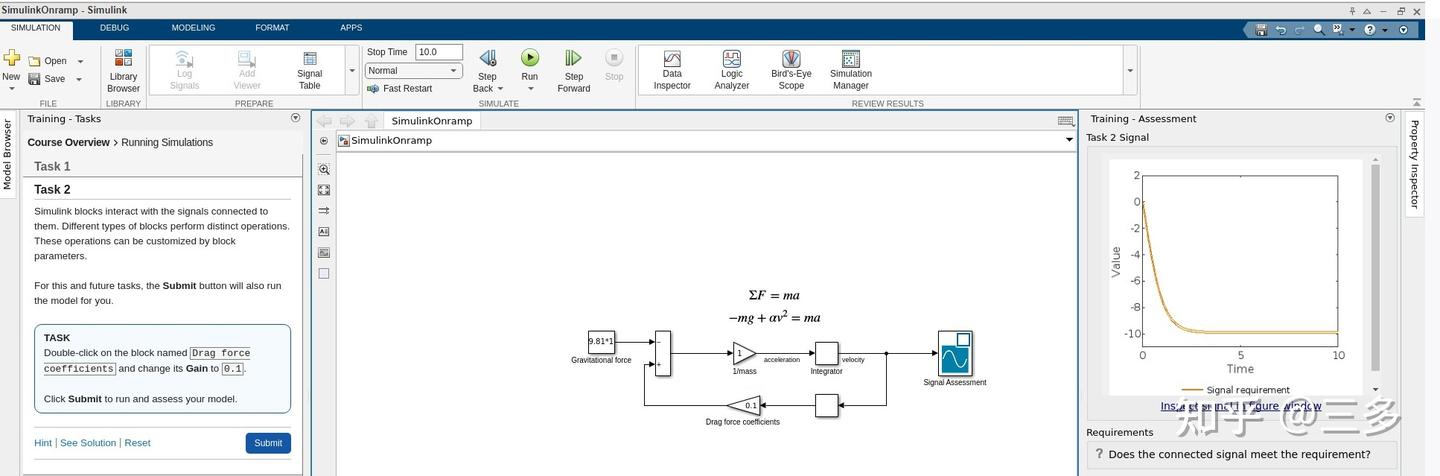
Task: Click the sample time arrows palette icon
Action: pyautogui.click(x=324, y=211)
